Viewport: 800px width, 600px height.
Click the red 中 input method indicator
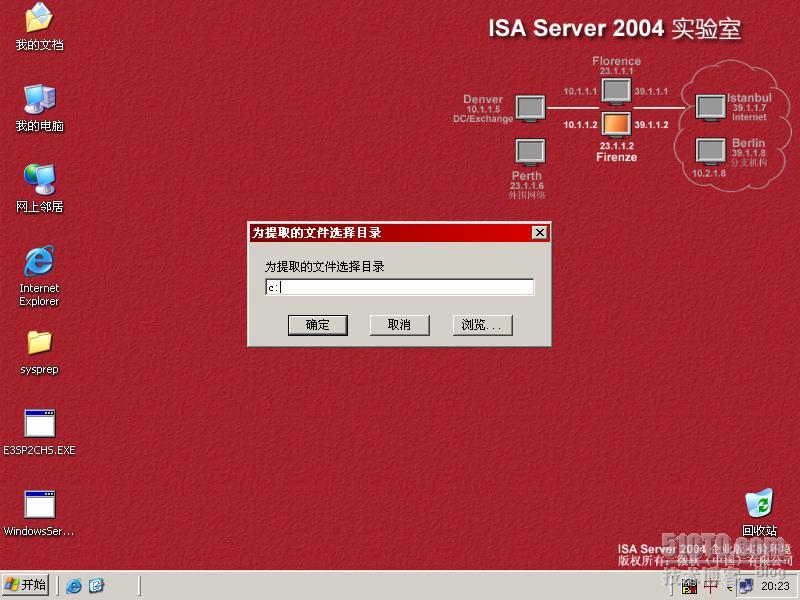point(711,586)
